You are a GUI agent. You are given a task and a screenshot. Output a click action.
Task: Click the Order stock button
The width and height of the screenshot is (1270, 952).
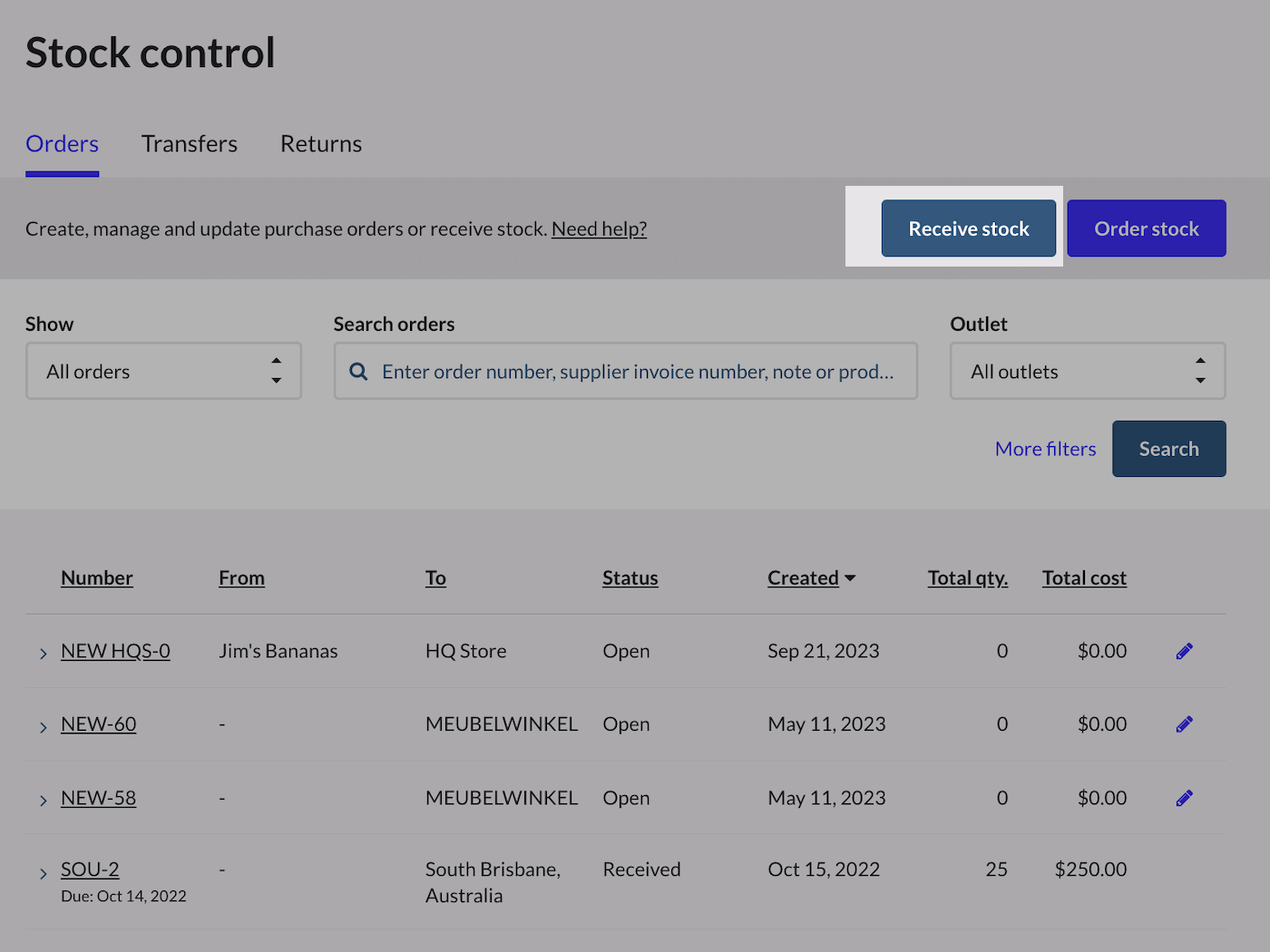pos(1146,228)
